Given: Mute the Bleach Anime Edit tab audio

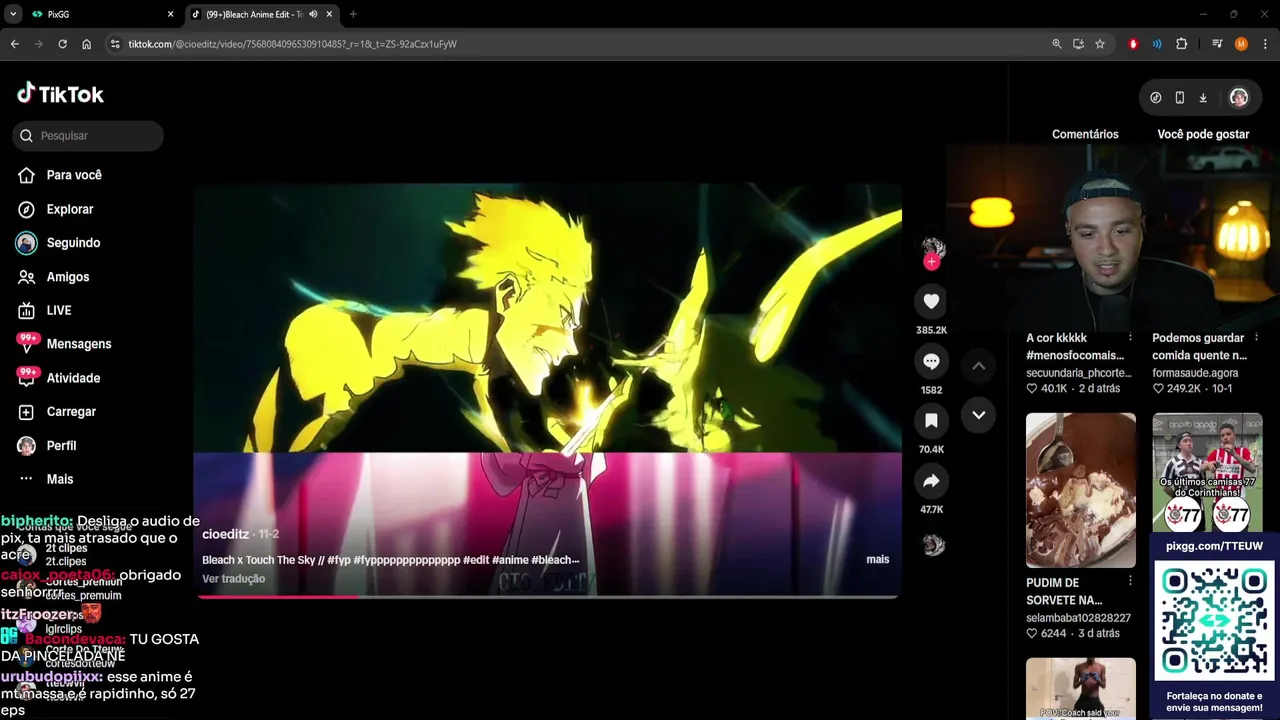Looking at the screenshot, I should [314, 14].
